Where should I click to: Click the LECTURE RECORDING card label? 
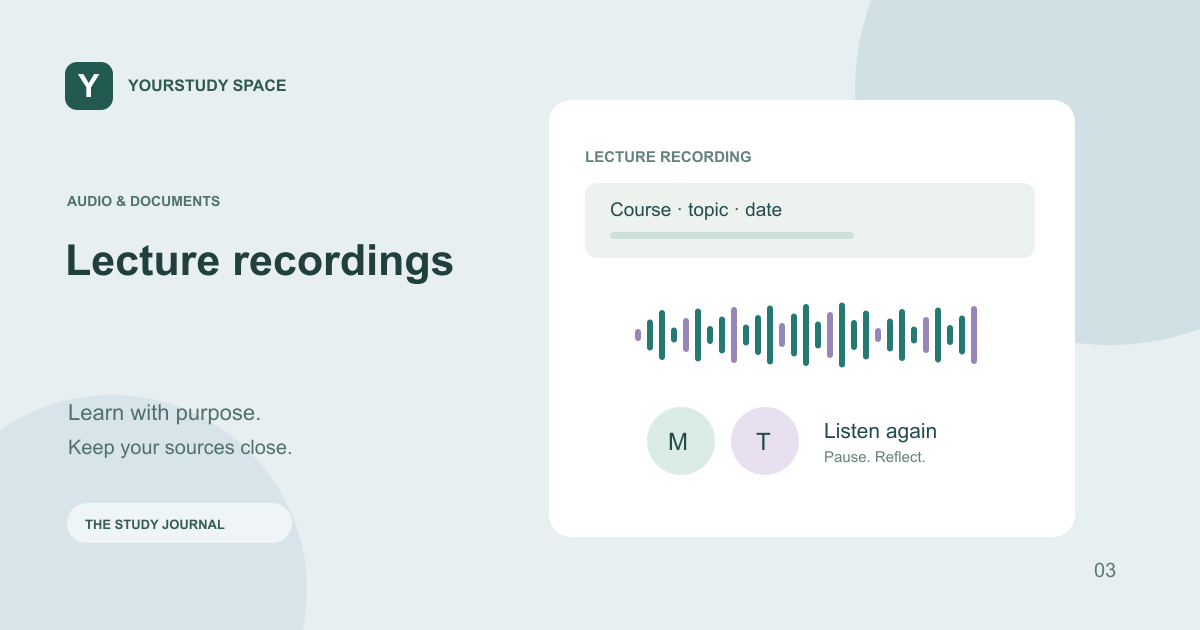coord(668,157)
